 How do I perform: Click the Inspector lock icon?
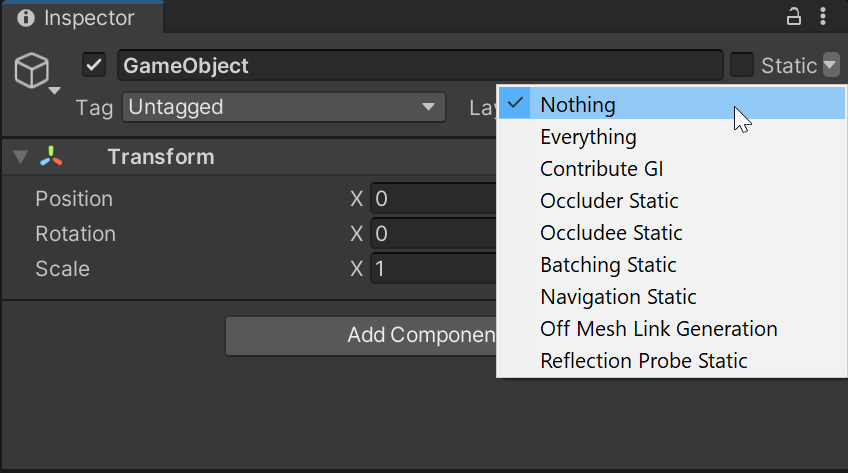coord(794,17)
